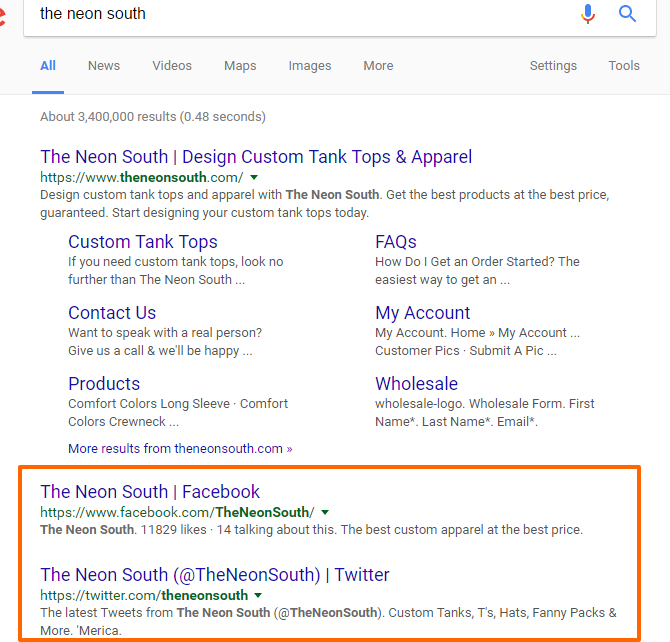Screen dimensions: 670x642
Task: Click snippet 'How Do I Get an Order Started?'
Action: pyautogui.click(x=464, y=262)
